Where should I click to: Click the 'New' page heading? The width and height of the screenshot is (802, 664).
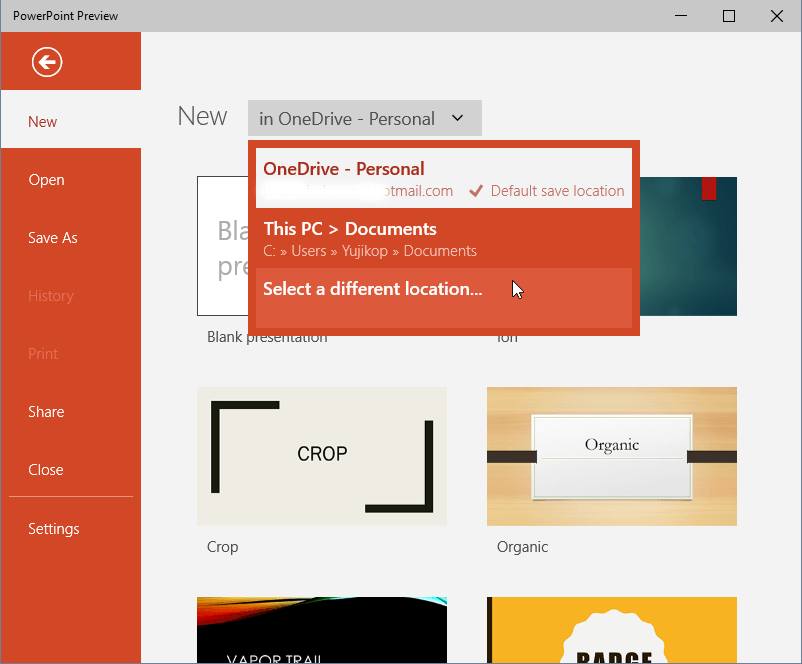[x=202, y=116]
